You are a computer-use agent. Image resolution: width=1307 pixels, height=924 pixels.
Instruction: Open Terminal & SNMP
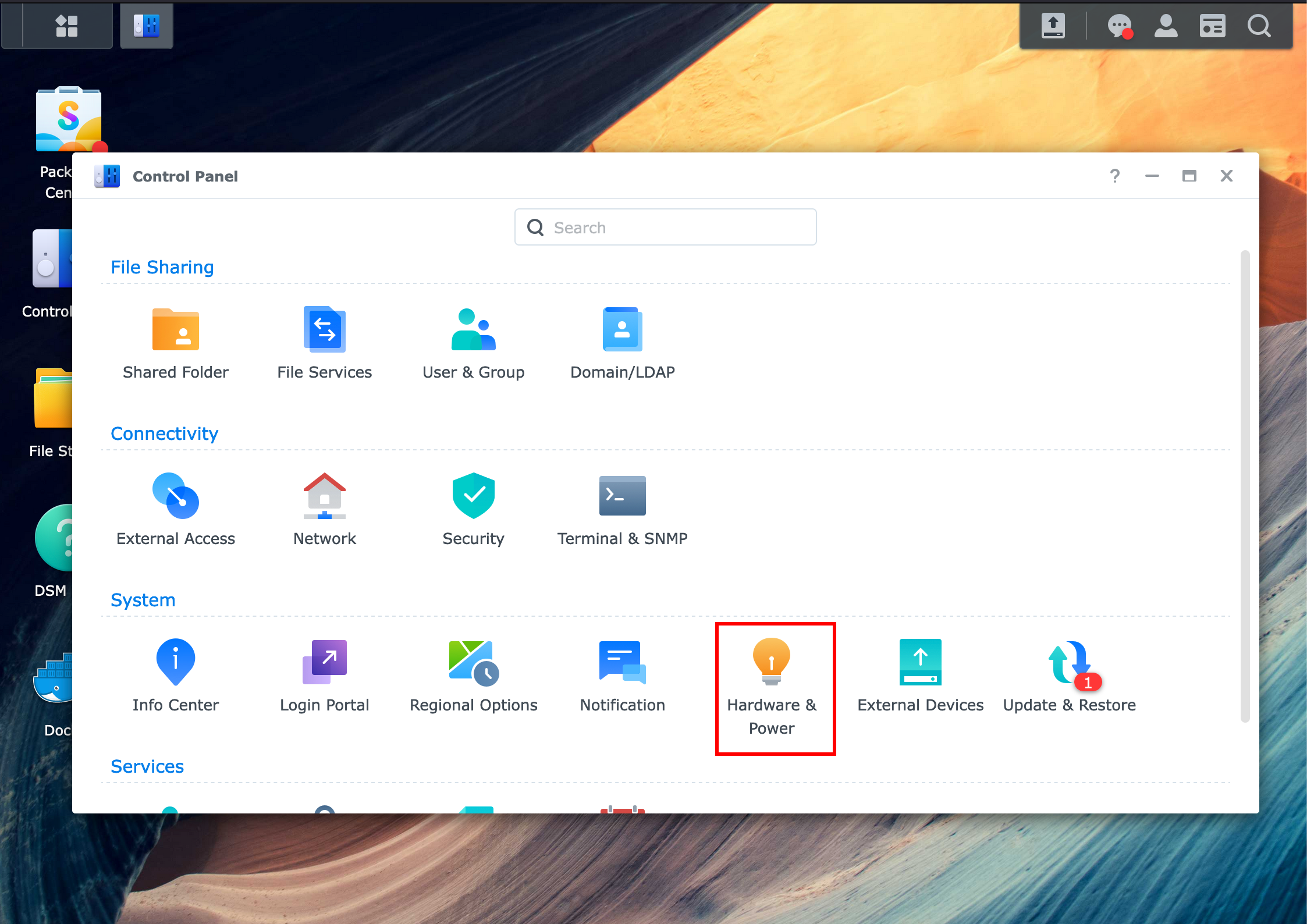point(622,510)
